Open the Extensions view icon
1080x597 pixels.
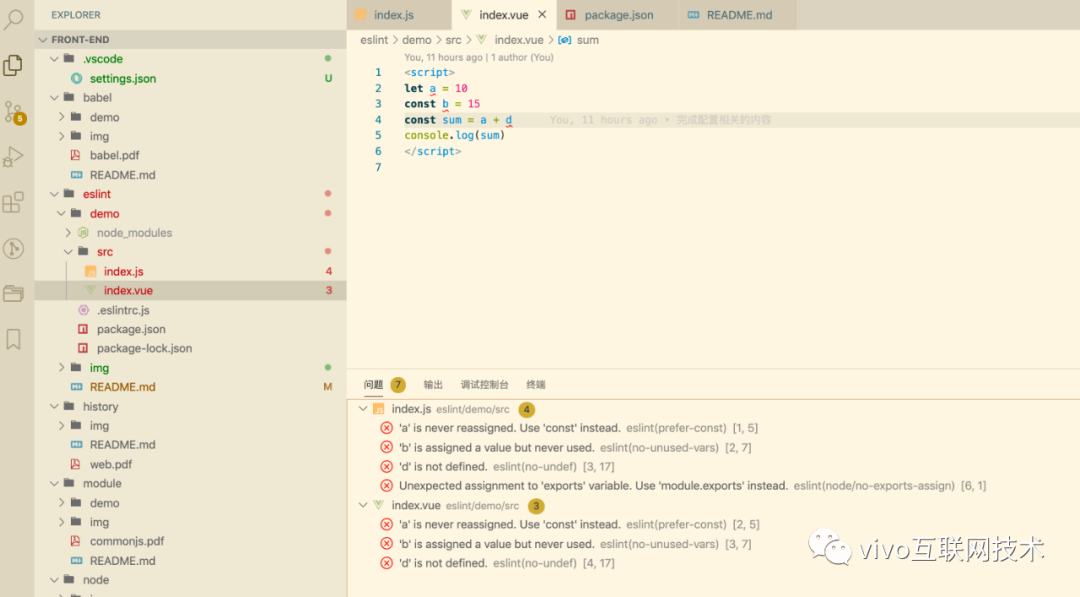click(13, 202)
